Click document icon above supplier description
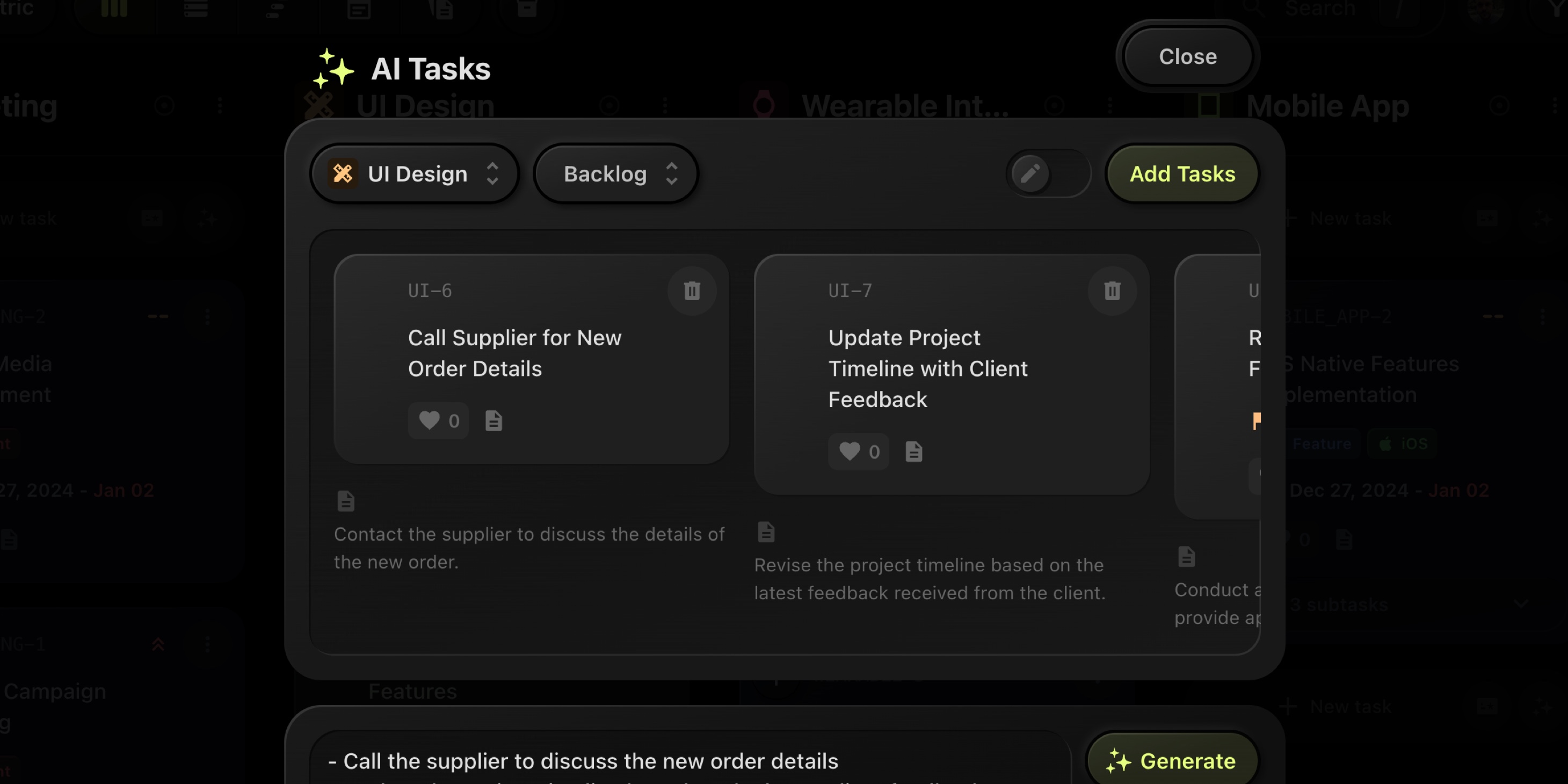The image size is (1568, 784). [x=346, y=501]
